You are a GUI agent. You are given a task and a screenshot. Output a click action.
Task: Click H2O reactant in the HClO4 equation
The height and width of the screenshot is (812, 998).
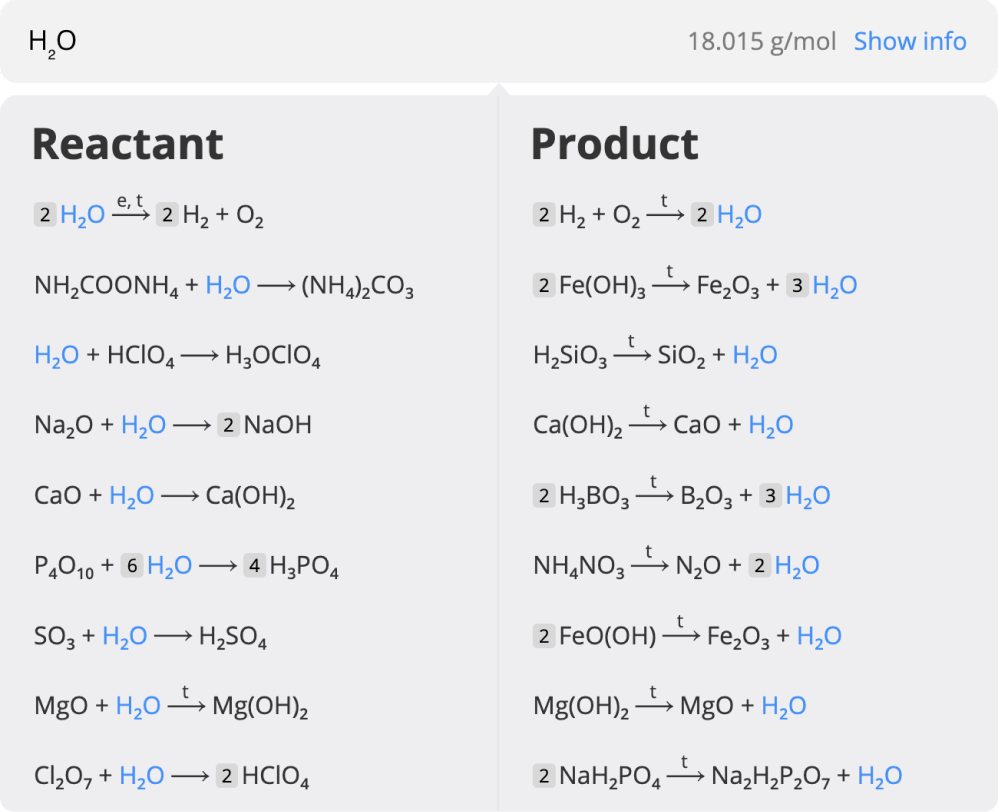coord(57,354)
